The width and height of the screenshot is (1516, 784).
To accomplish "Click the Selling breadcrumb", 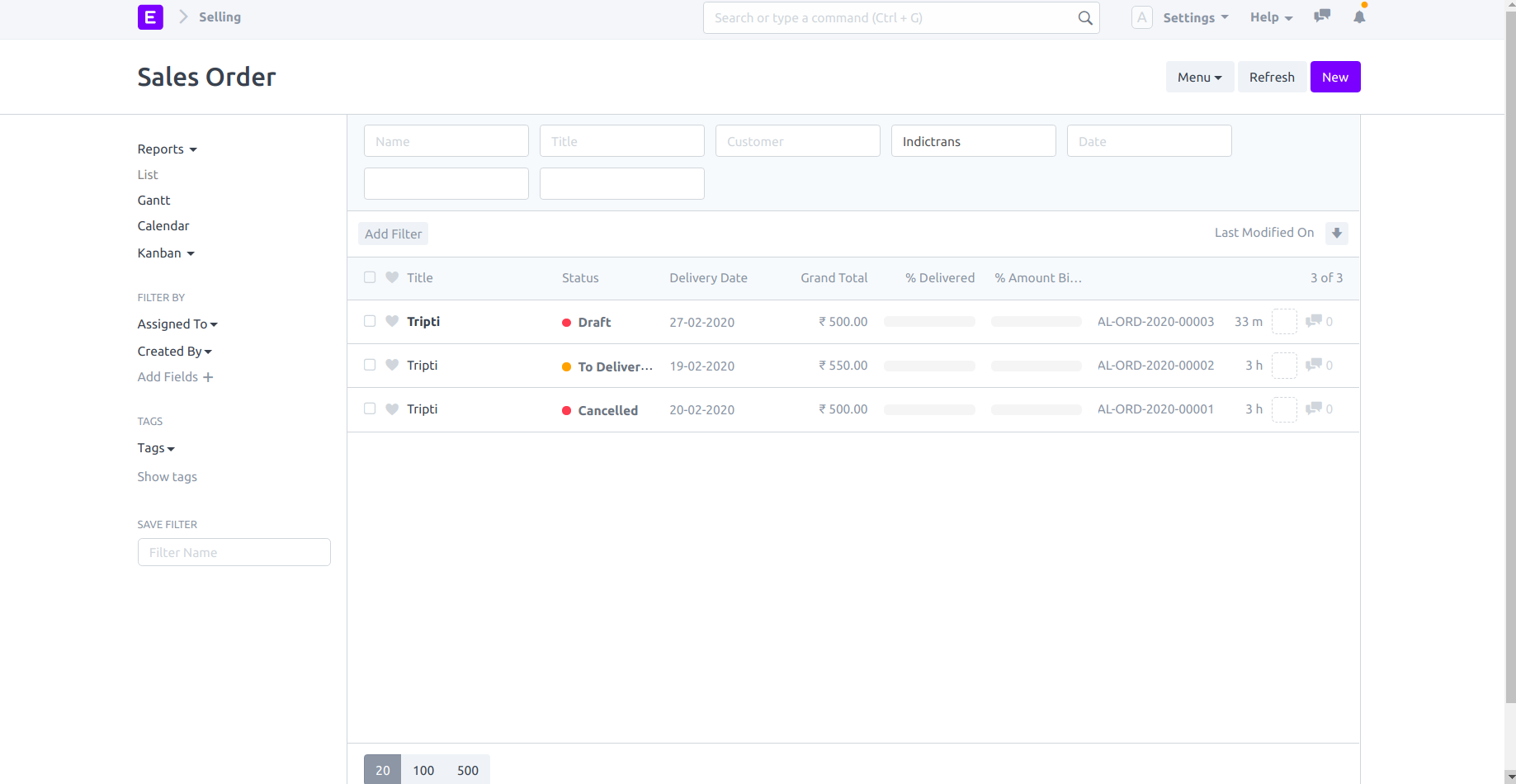I will pyautogui.click(x=219, y=17).
